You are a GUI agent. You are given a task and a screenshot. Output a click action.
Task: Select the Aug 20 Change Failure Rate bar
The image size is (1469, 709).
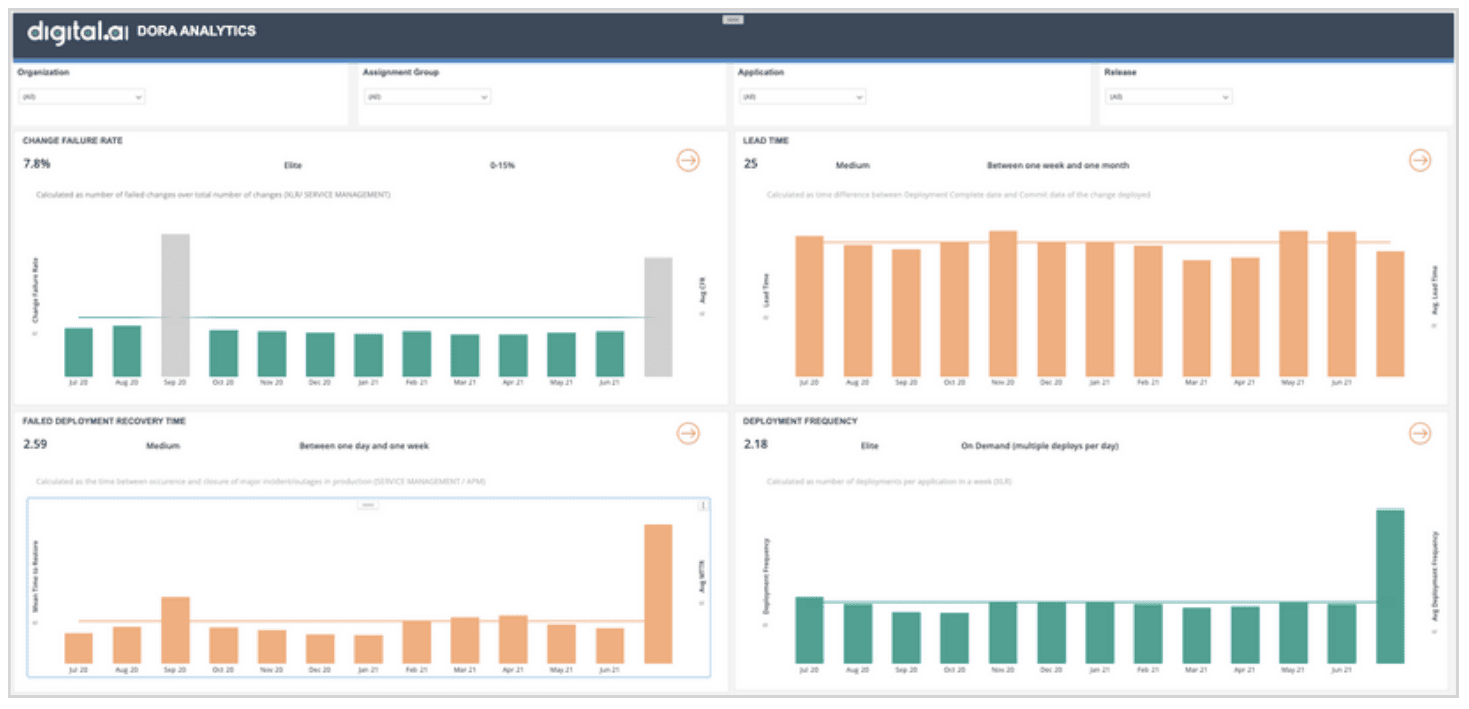[x=127, y=351]
